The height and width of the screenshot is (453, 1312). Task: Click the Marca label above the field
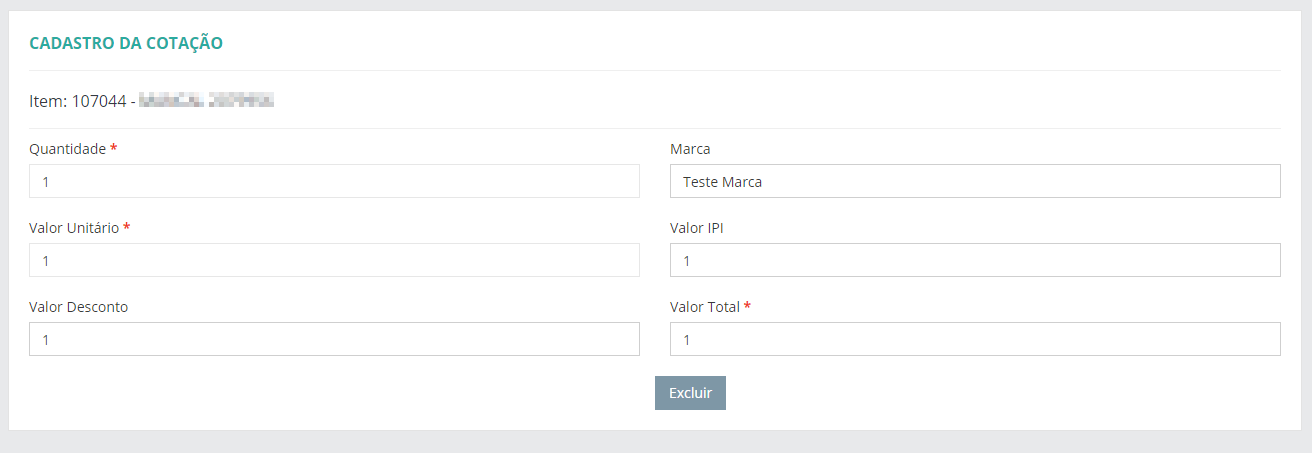[x=690, y=149]
